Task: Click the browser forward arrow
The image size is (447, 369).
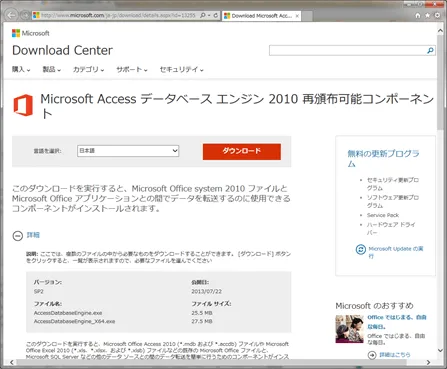Action: click(25, 15)
